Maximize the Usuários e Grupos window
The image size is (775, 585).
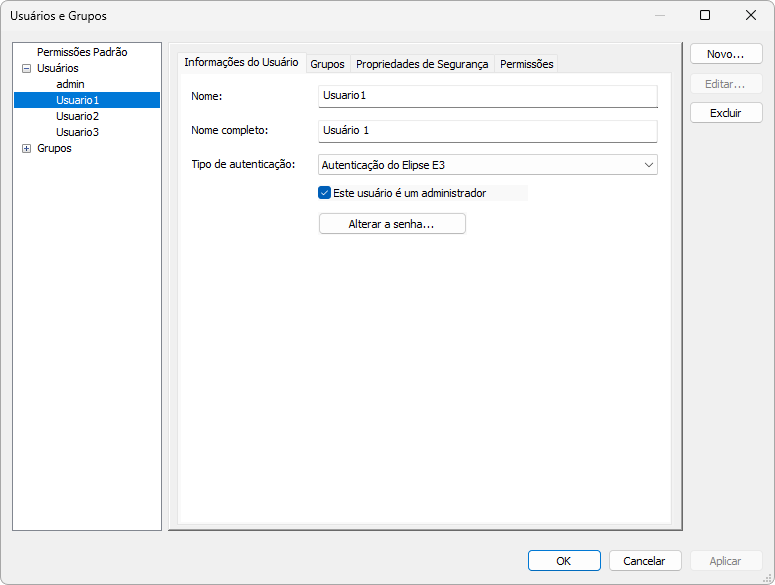(705, 15)
